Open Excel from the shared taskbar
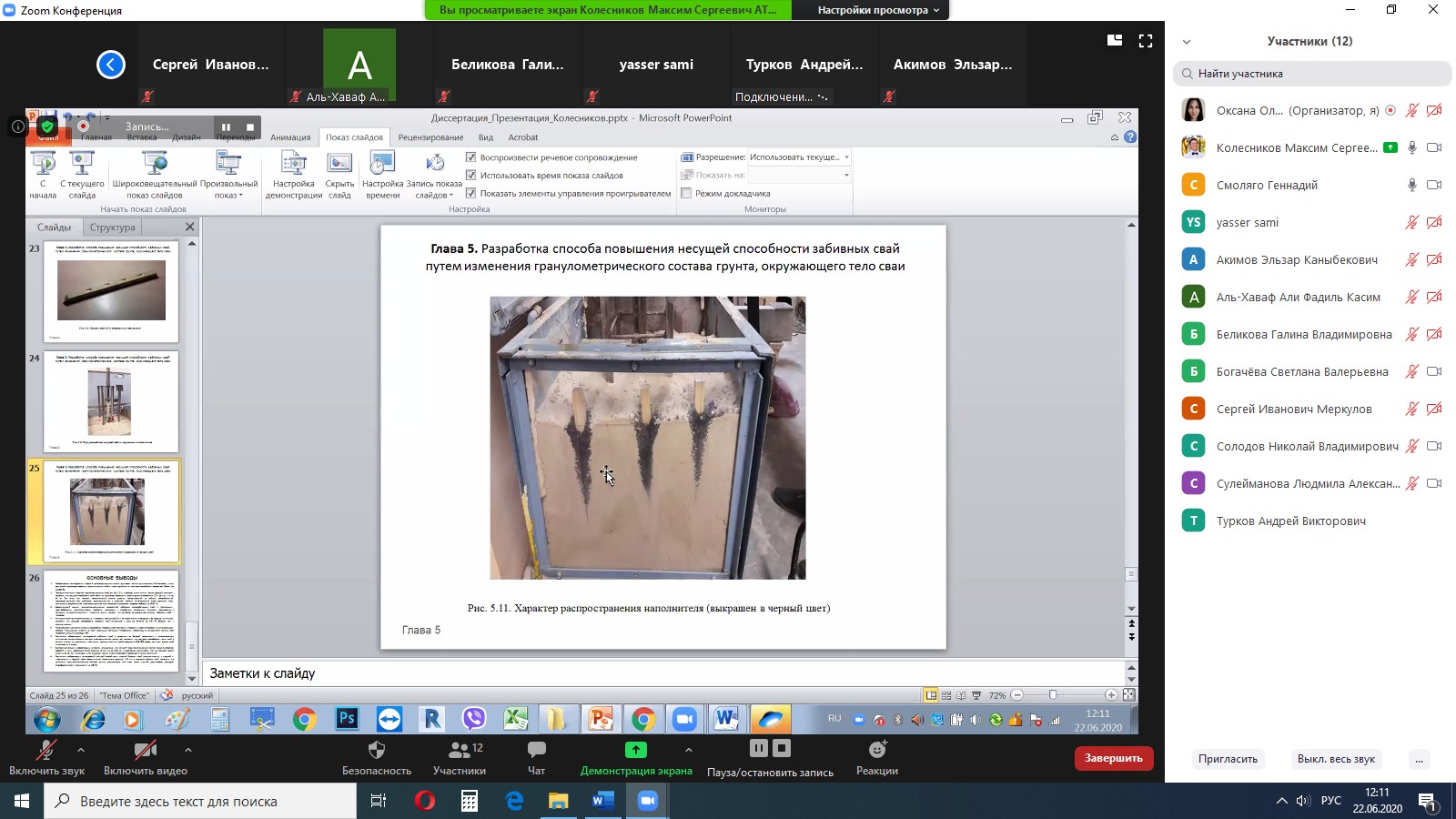Image resolution: width=1456 pixels, height=819 pixels. coord(516,719)
